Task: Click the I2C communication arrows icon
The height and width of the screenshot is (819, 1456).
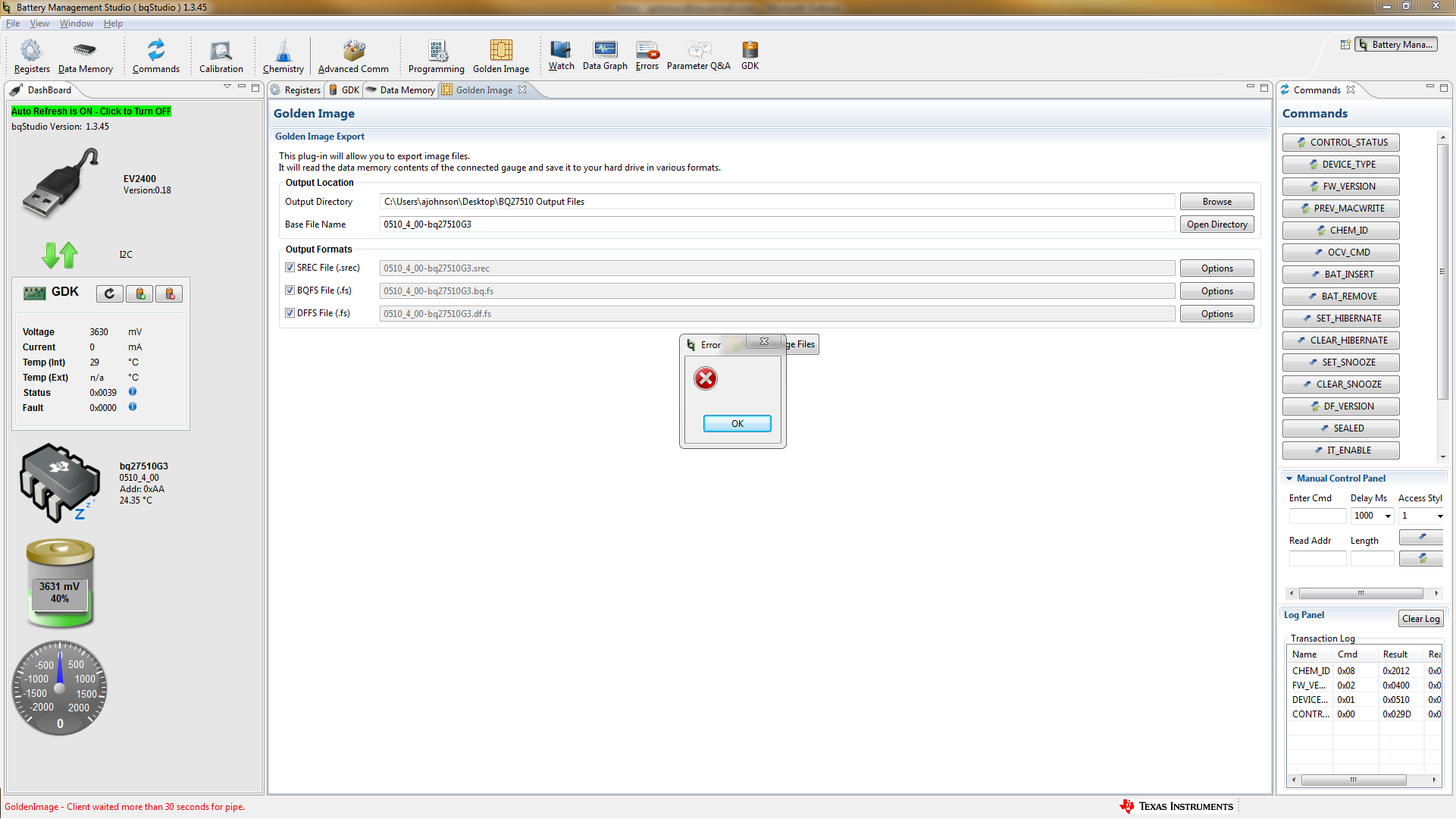Action: (x=60, y=255)
